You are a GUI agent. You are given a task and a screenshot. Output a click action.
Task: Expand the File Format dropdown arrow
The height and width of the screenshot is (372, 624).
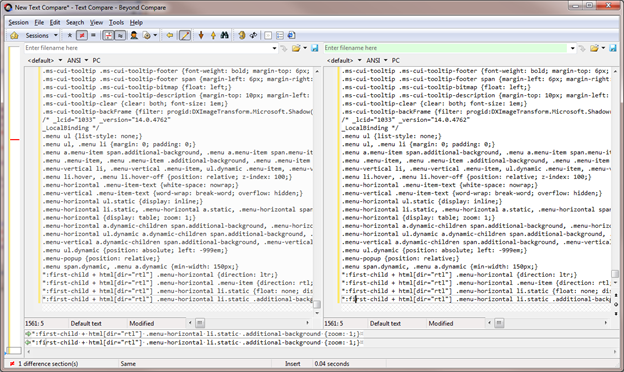coord(155,35)
